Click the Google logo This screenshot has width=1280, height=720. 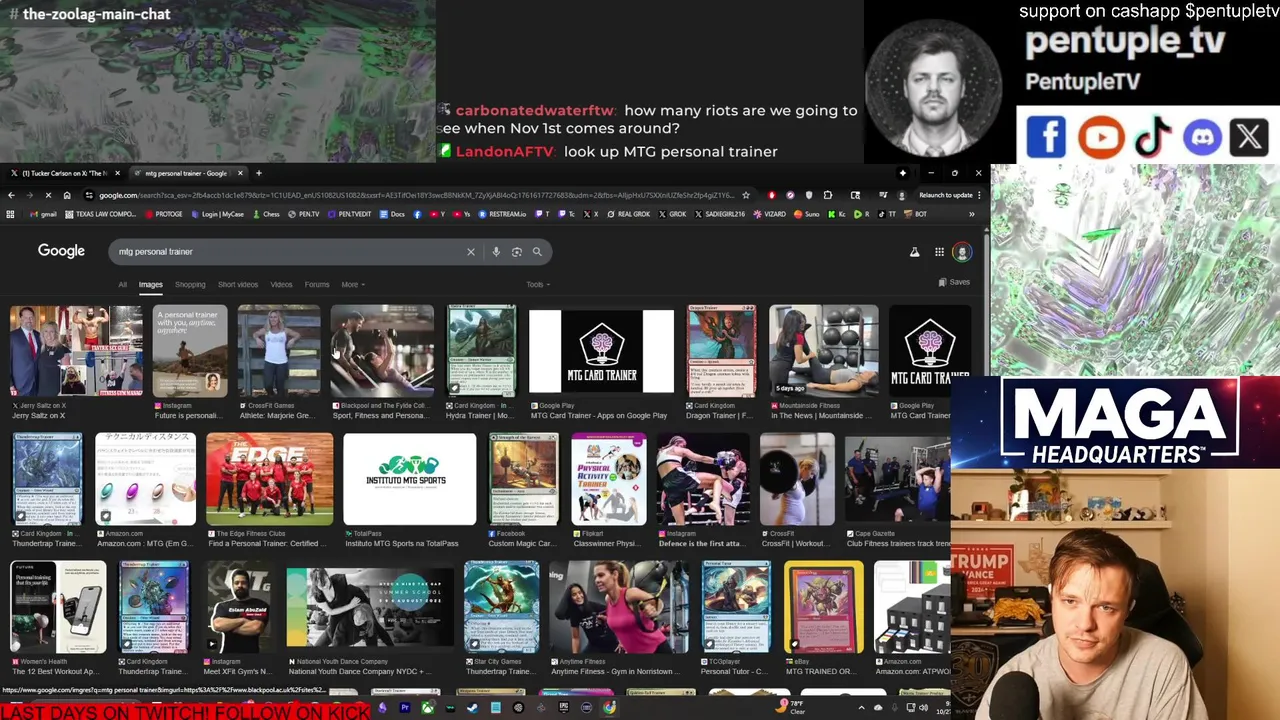tap(61, 251)
